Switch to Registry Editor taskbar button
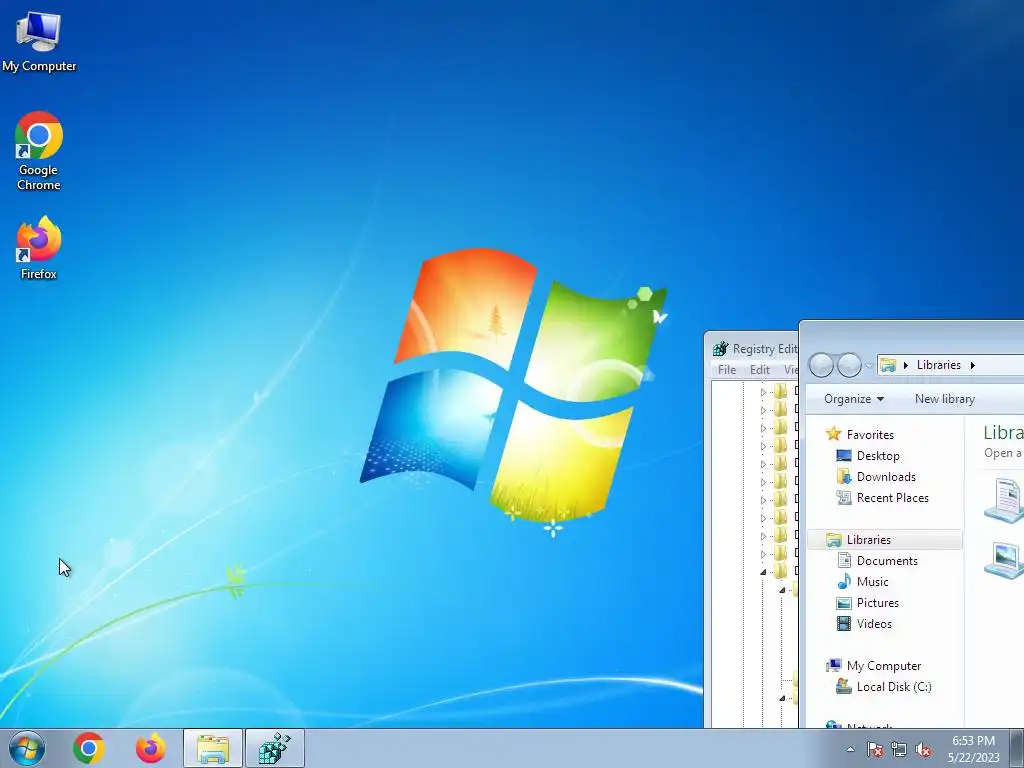This screenshot has width=1024, height=768. pyautogui.click(x=275, y=748)
